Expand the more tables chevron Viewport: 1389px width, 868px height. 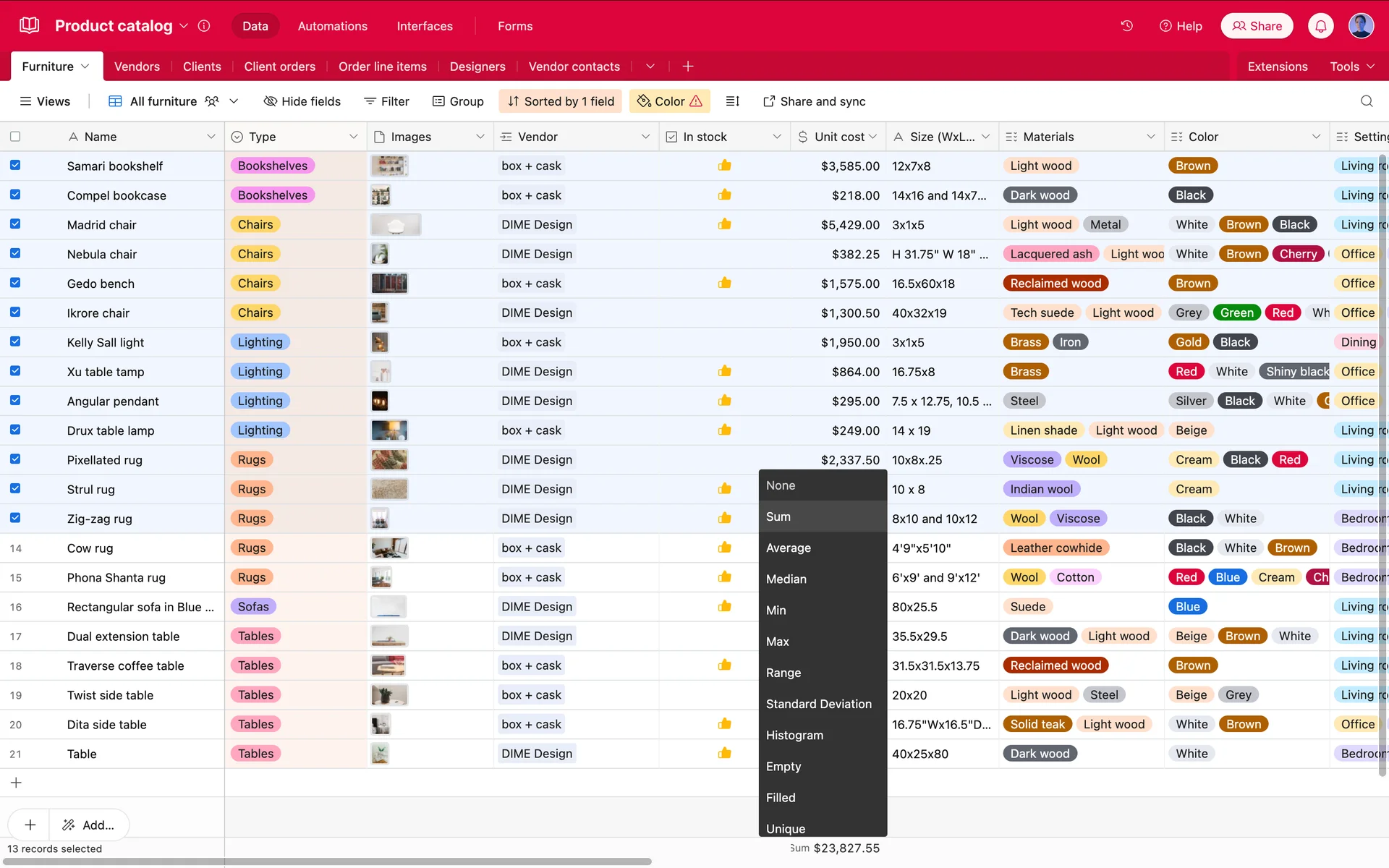(x=650, y=67)
